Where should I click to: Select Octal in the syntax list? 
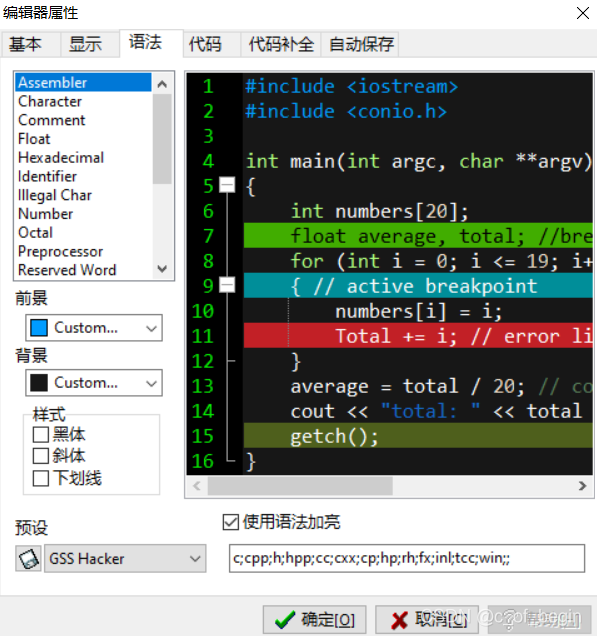coord(84,232)
